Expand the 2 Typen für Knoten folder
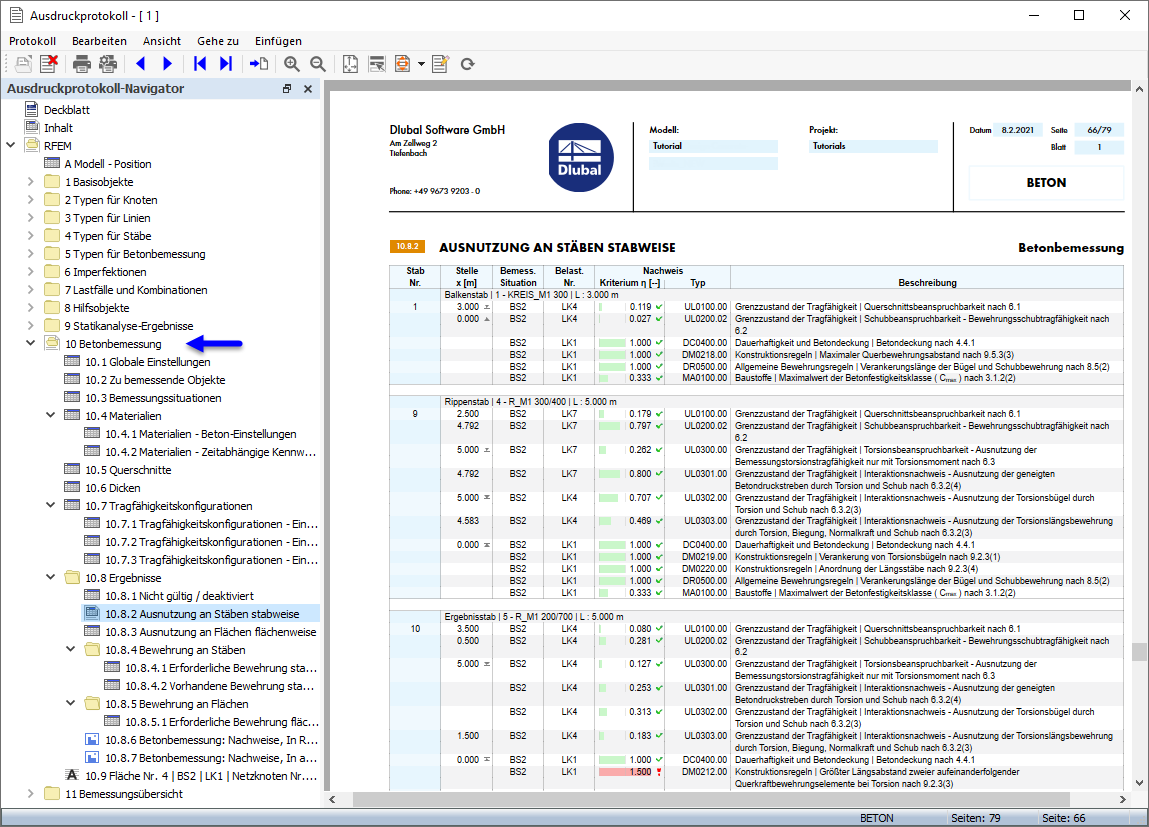This screenshot has height=827, width=1149. (x=31, y=199)
